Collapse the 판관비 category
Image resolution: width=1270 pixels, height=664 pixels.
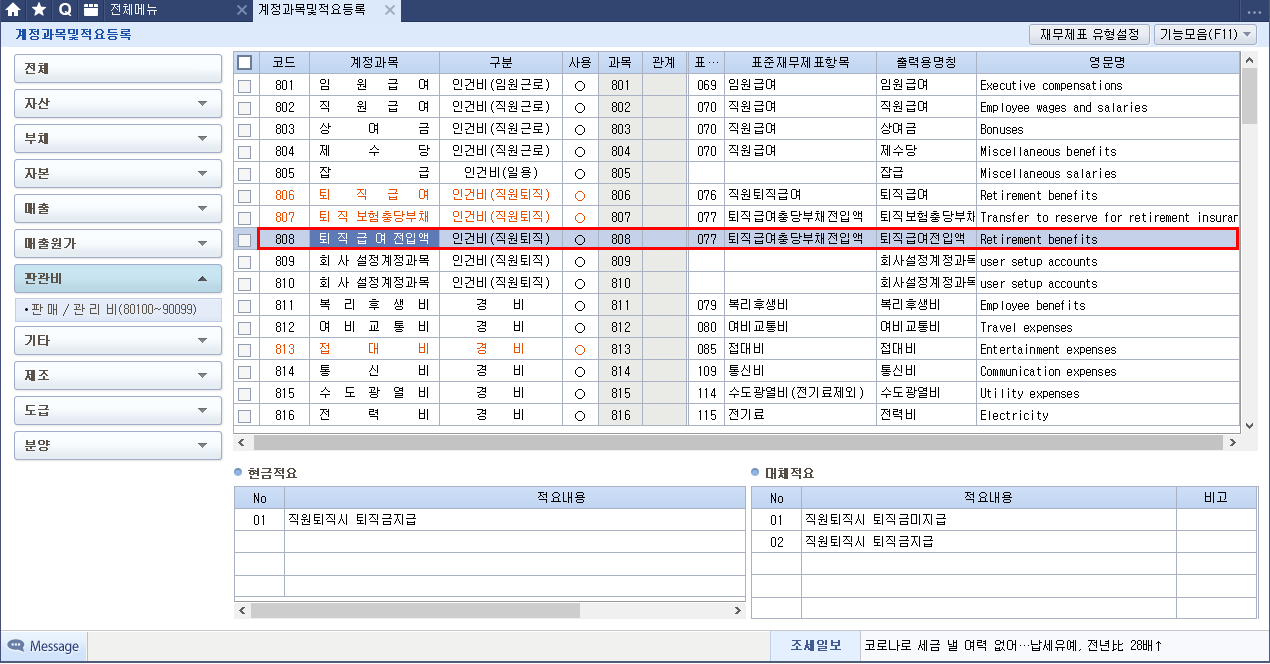118,279
